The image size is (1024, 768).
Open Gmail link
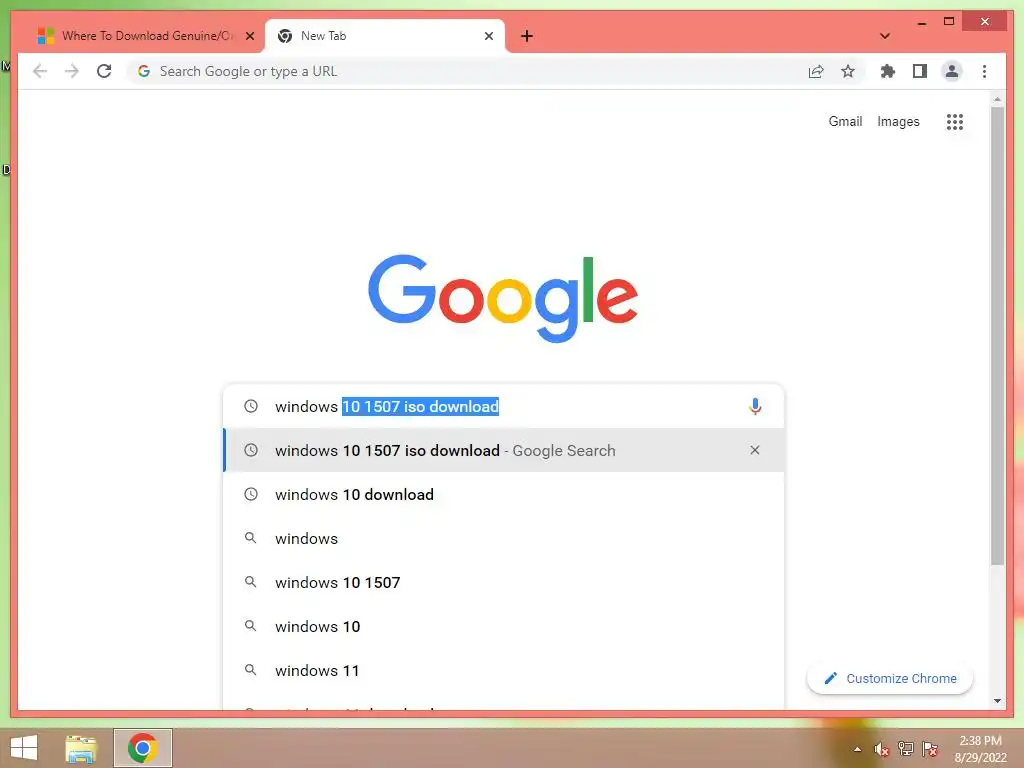coord(845,121)
